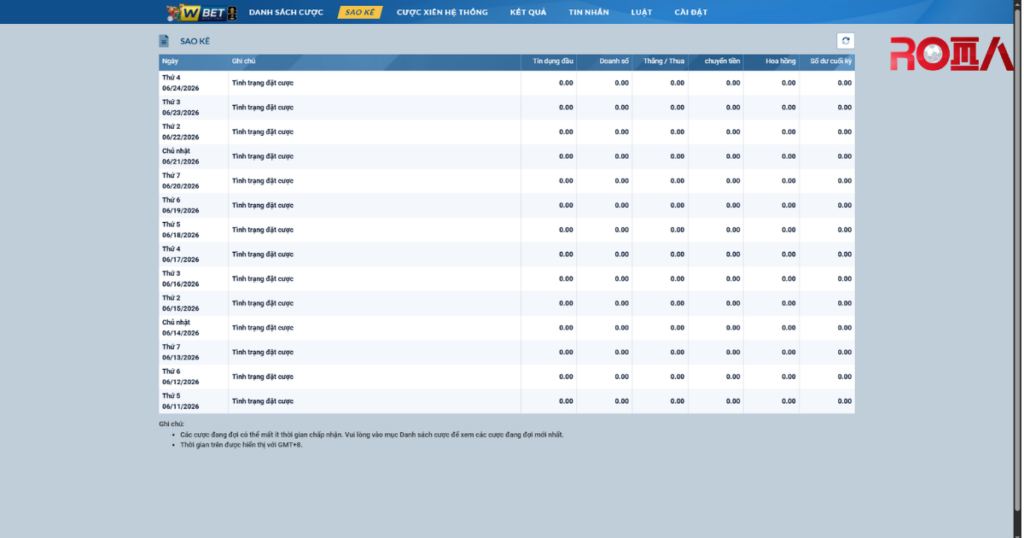Click the document icon beside SAO KÊ title

[164, 41]
